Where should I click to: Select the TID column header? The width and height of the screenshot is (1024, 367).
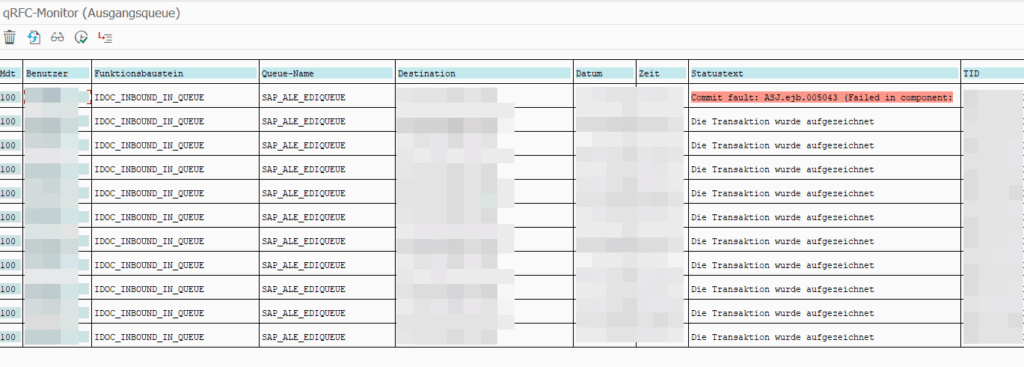(993, 74)
